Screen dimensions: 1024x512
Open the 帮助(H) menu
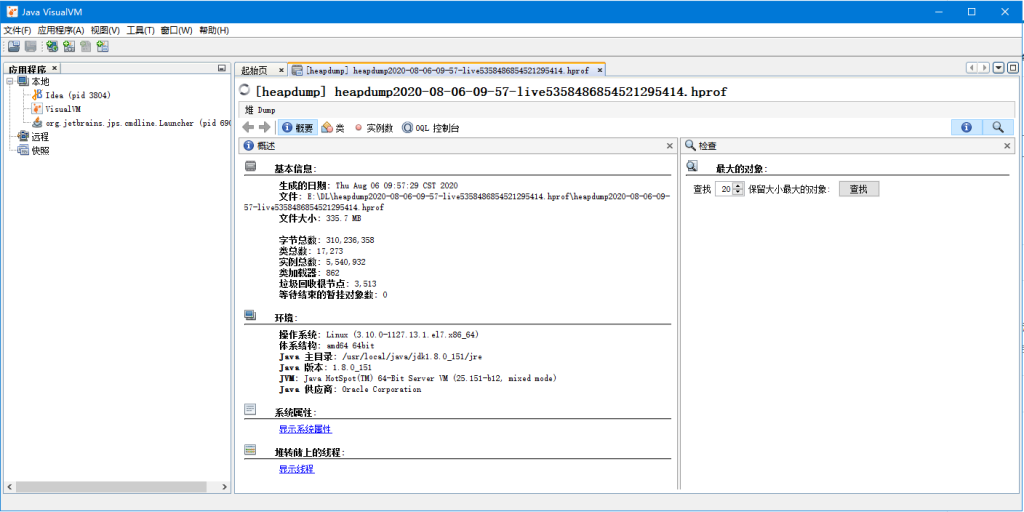coord(214,30)
